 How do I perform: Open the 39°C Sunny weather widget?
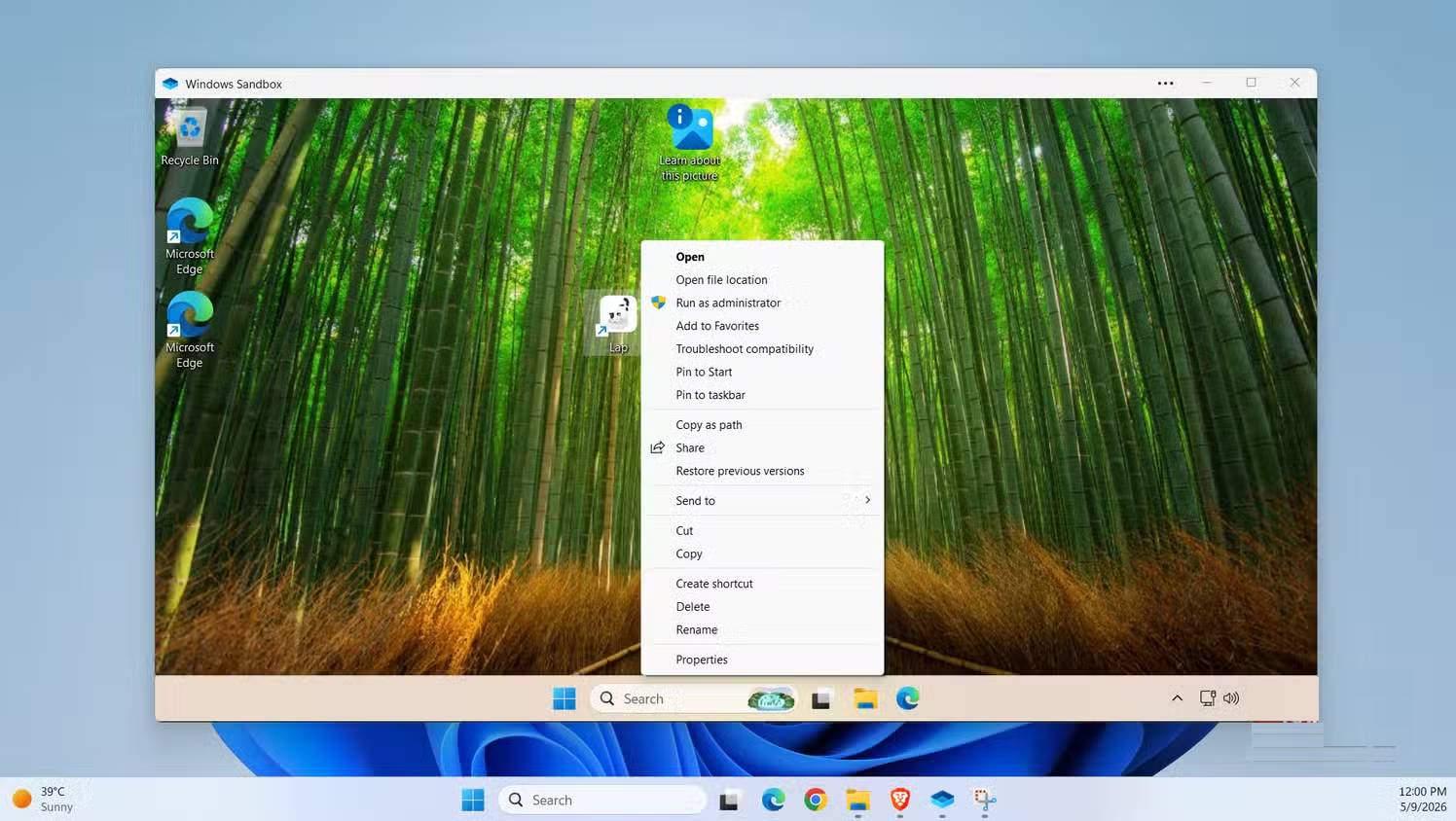[43, 799]
